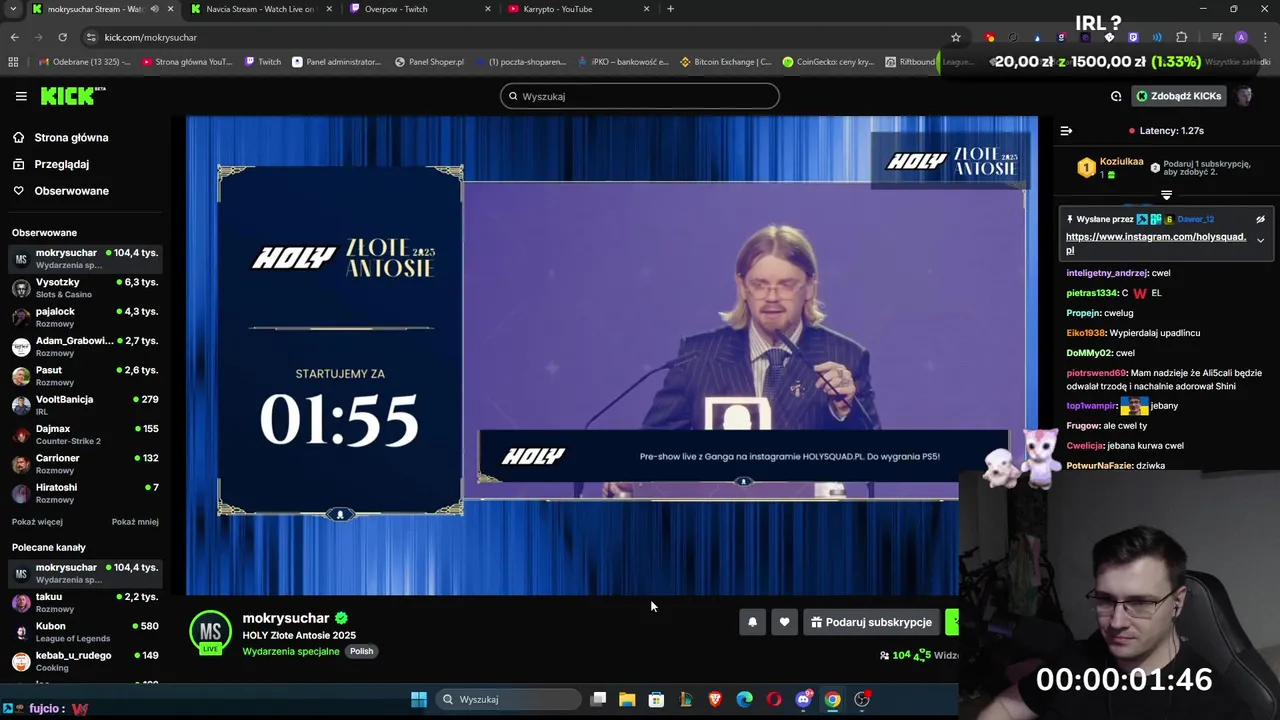Open the Twitch bookmark
The height and width of the screenshot is (720, 1280).
coord(263,62)
